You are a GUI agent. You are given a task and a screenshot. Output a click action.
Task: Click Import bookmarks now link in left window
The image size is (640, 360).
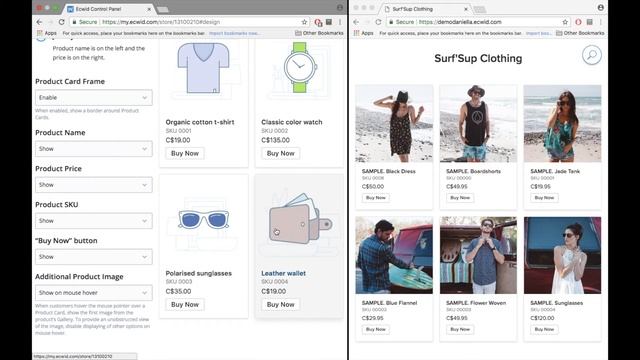click(233, 33)
